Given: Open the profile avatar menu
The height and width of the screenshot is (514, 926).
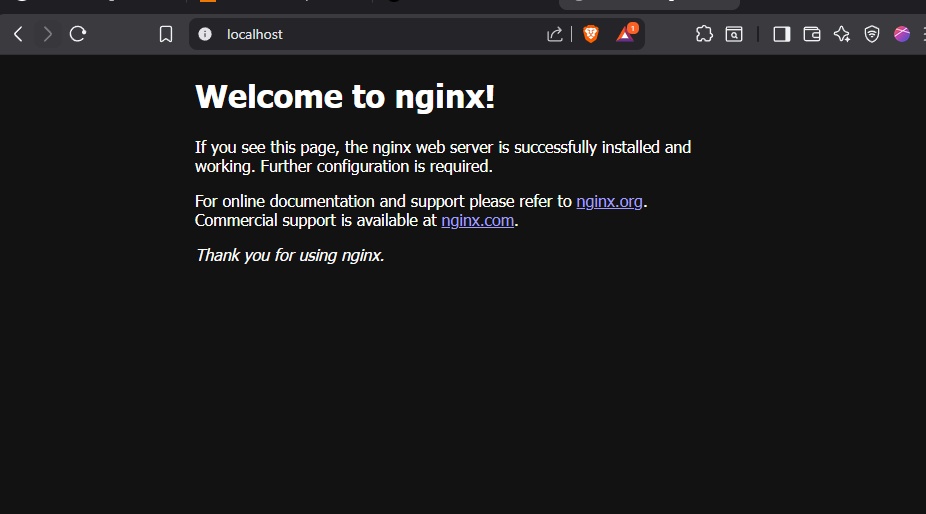Looking at the screenshot, I should click(902, 34).
